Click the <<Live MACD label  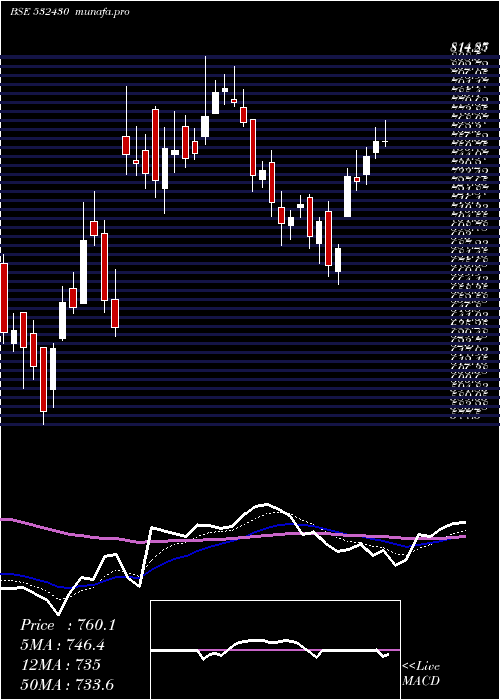pos(421,674)
